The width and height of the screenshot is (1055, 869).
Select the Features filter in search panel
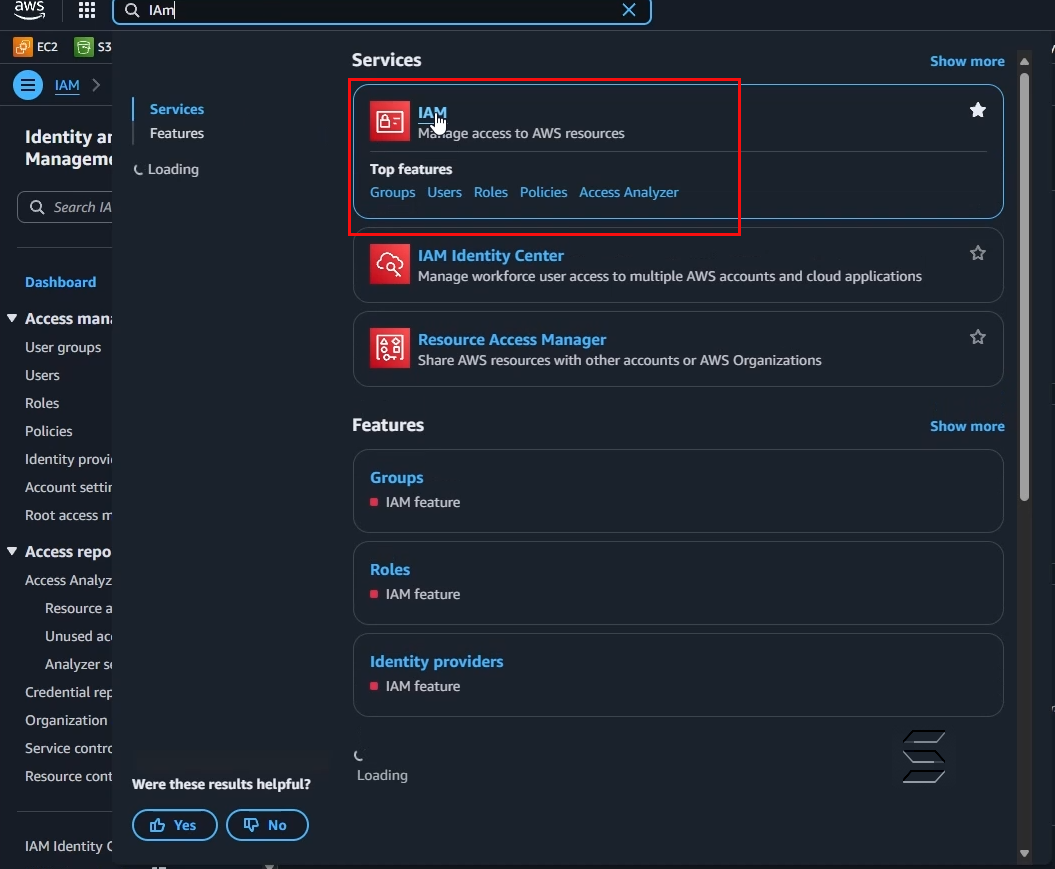click(176, 133)
